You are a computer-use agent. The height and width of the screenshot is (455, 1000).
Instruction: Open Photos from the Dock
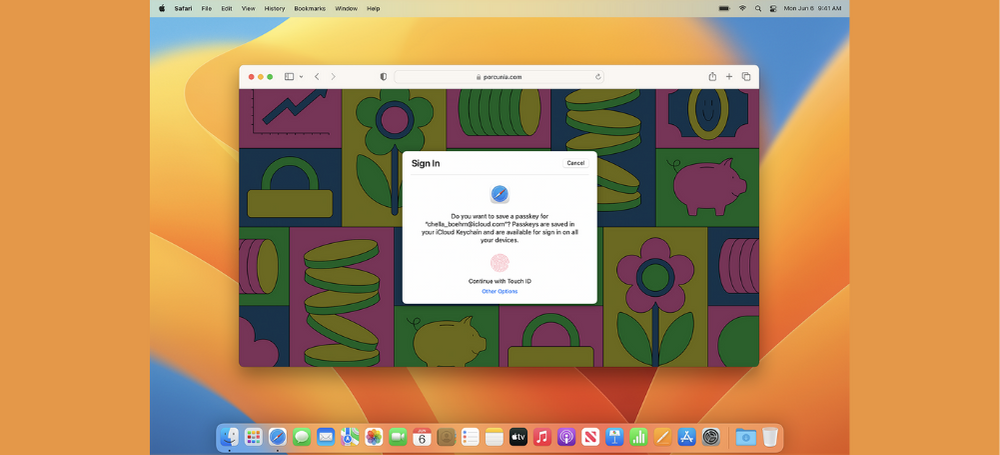[374, 436]
